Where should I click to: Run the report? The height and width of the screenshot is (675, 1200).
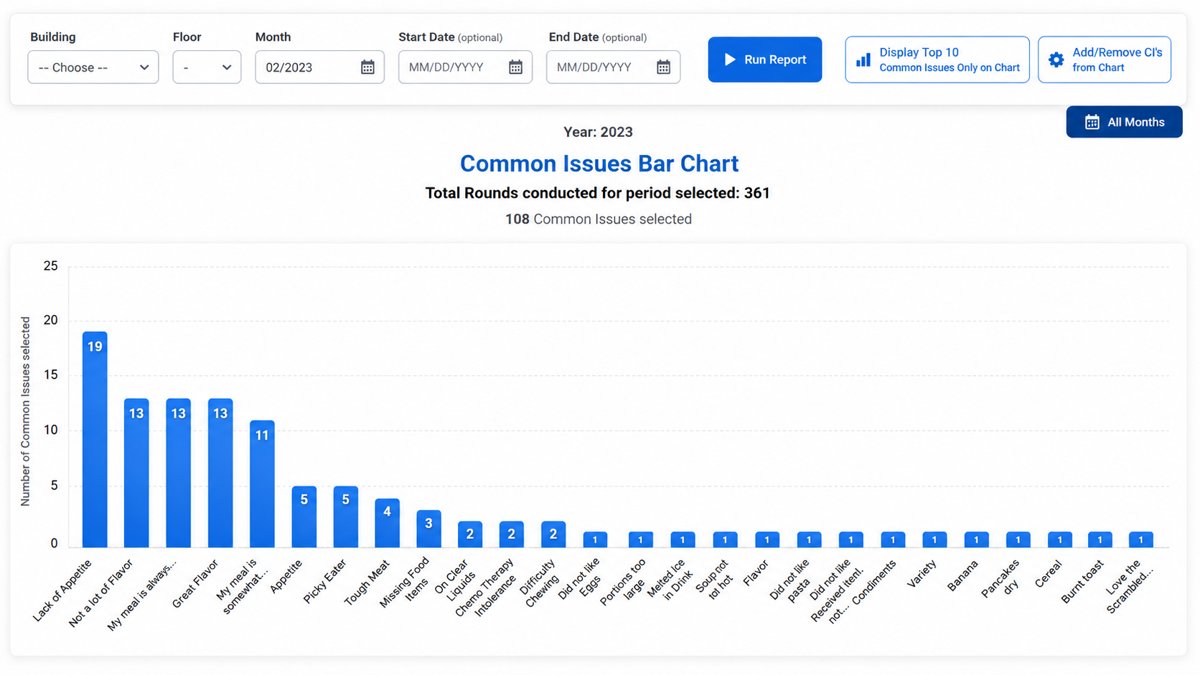tap(765, 60)
